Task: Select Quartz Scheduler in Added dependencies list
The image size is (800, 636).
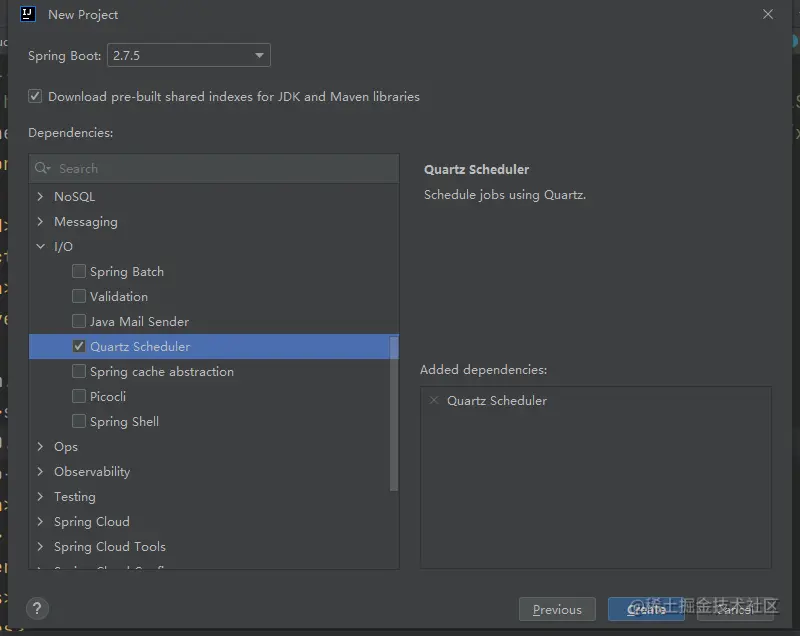Action: click(496, 400)
